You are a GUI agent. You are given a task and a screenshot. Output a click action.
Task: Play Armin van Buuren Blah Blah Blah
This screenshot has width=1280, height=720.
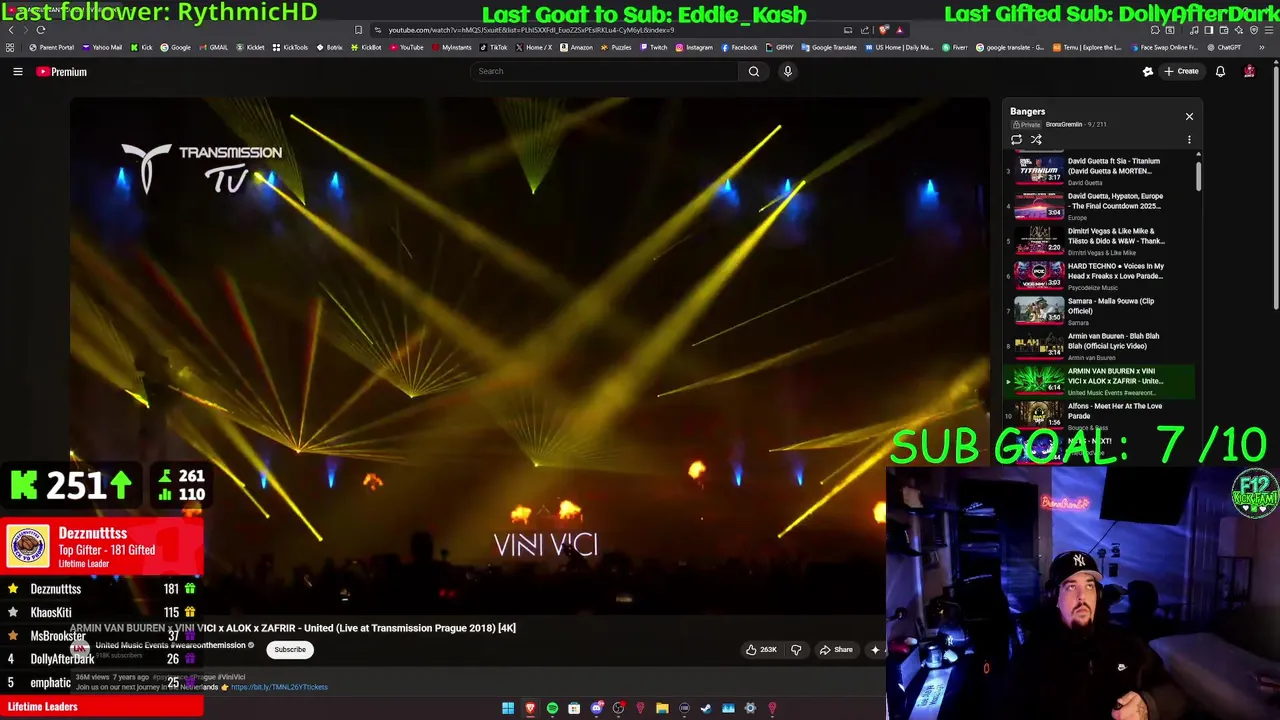tap(1099, 346)
